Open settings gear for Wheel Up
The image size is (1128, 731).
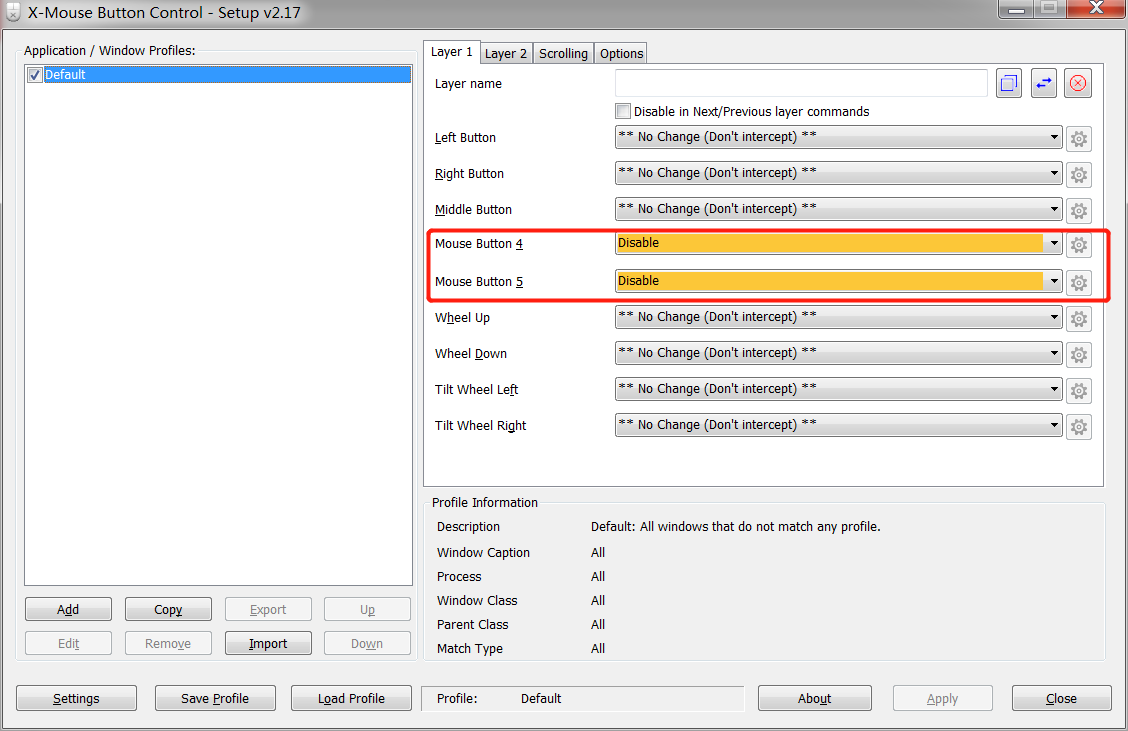pos(1078,318)
